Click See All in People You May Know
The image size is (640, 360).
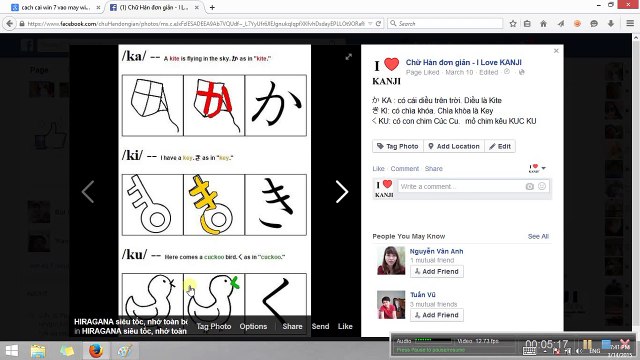[538, 236]
